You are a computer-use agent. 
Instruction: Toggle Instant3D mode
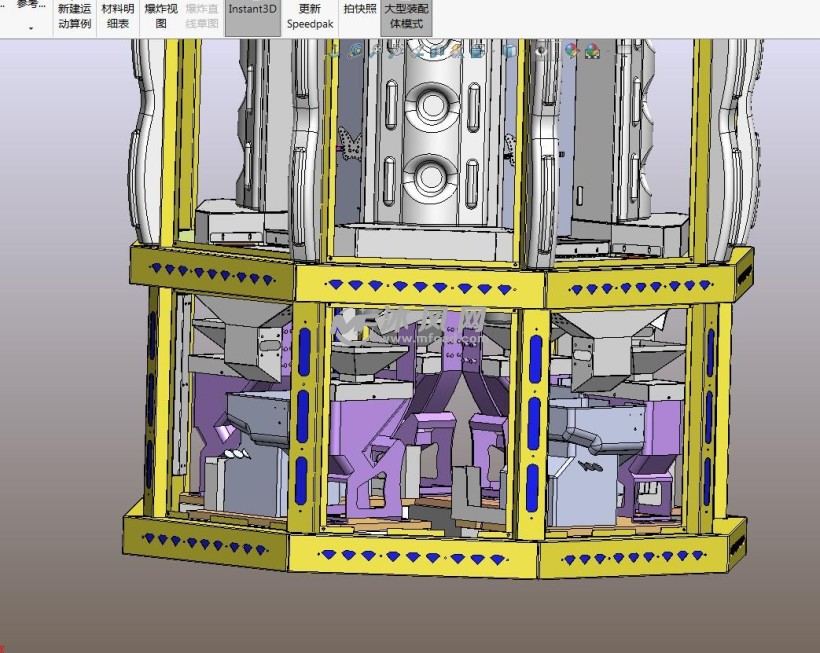pos(252,10)
